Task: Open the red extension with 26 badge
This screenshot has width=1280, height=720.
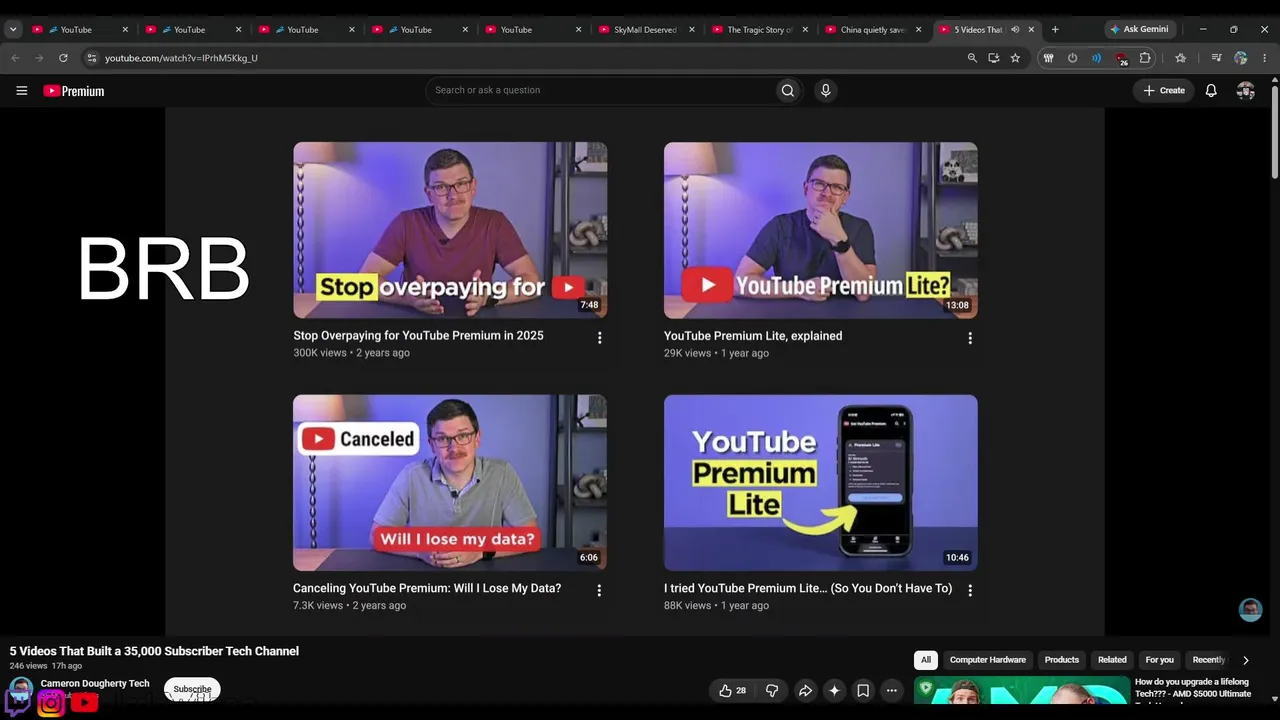Action: click(x=1121, y=59)
